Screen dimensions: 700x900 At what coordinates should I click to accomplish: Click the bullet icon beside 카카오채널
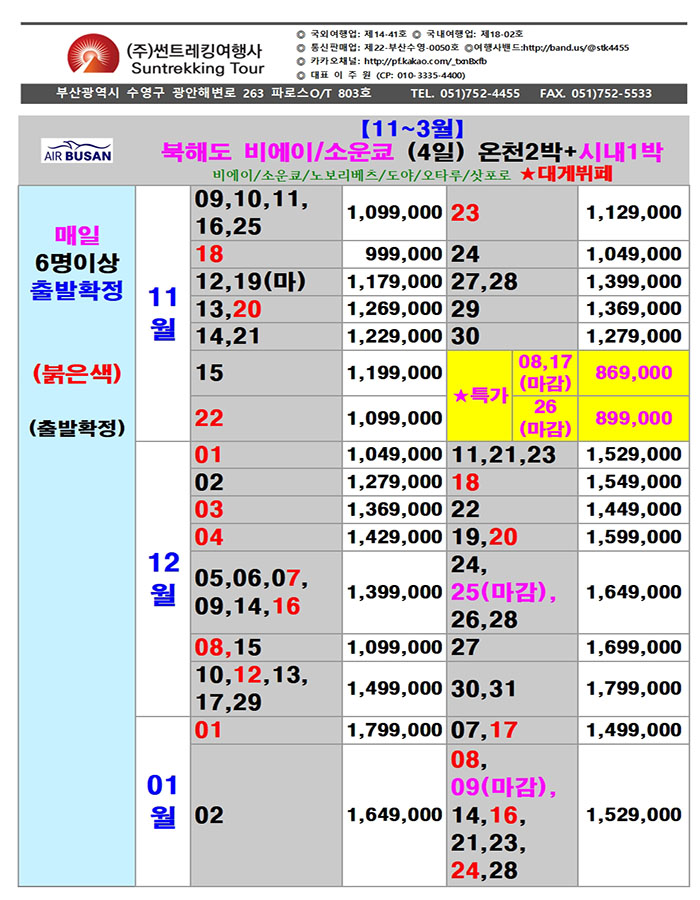tap(301, 61)
